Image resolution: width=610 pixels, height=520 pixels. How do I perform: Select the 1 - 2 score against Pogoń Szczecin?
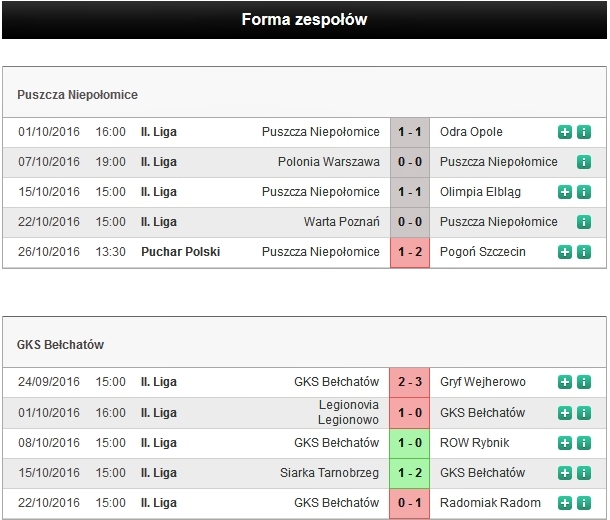point(410,252)
